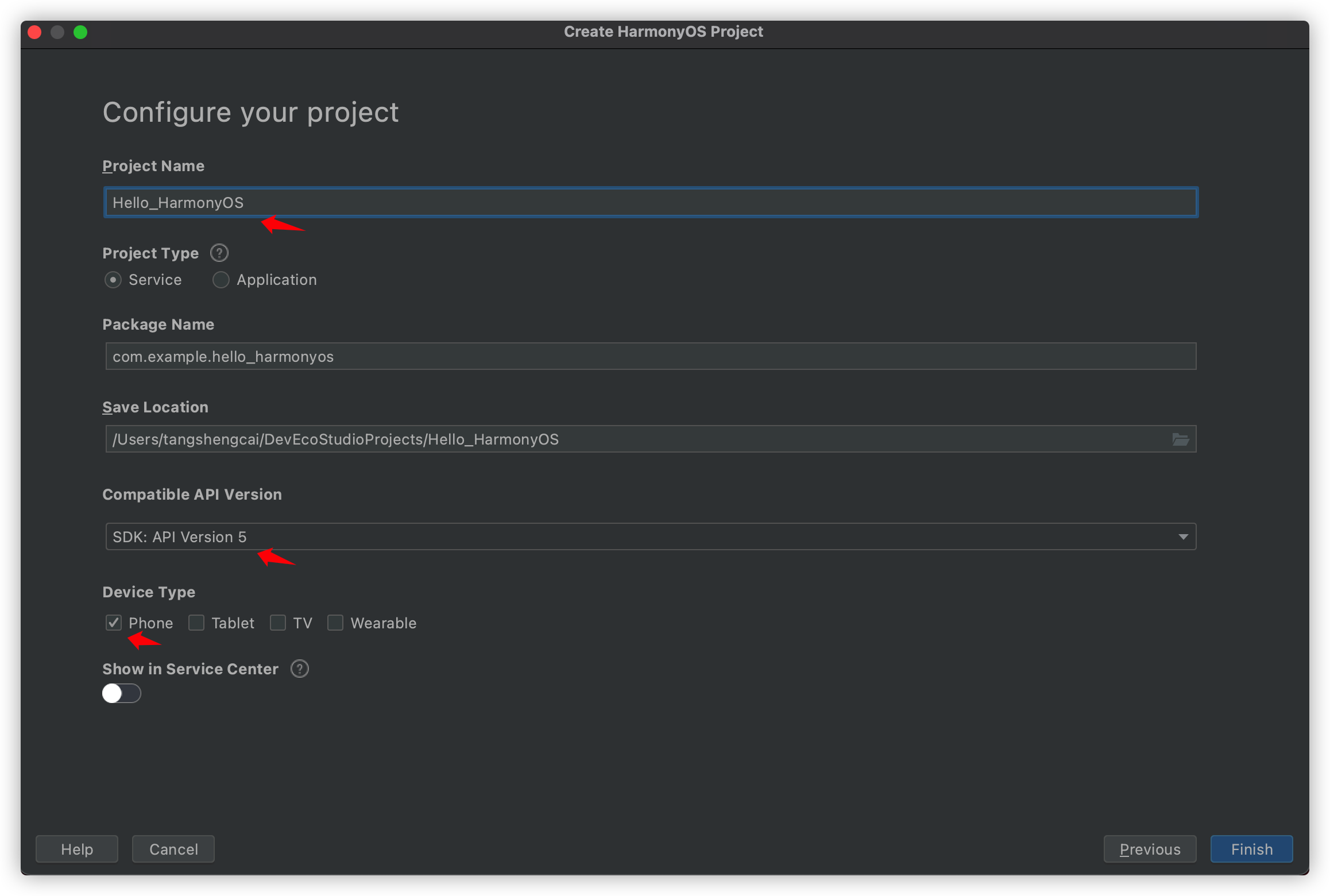Click the help icon next to Project Type
The height and width of the screenshot is (896, 1330).
[x=222, y=252]
